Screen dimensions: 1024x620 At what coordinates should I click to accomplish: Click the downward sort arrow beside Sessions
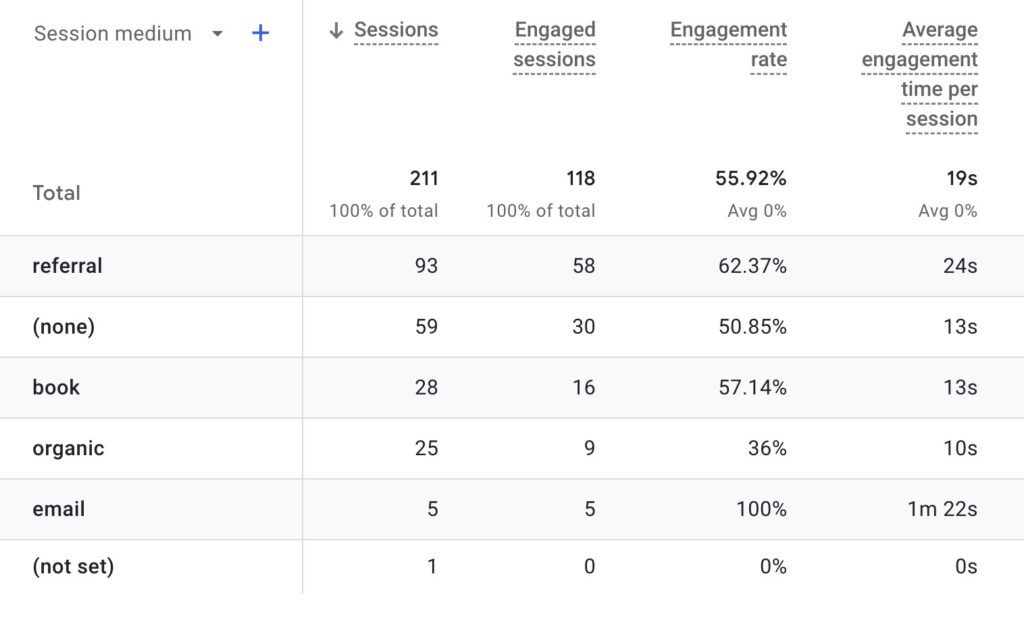pyautogui.click(x=336, y=30)
